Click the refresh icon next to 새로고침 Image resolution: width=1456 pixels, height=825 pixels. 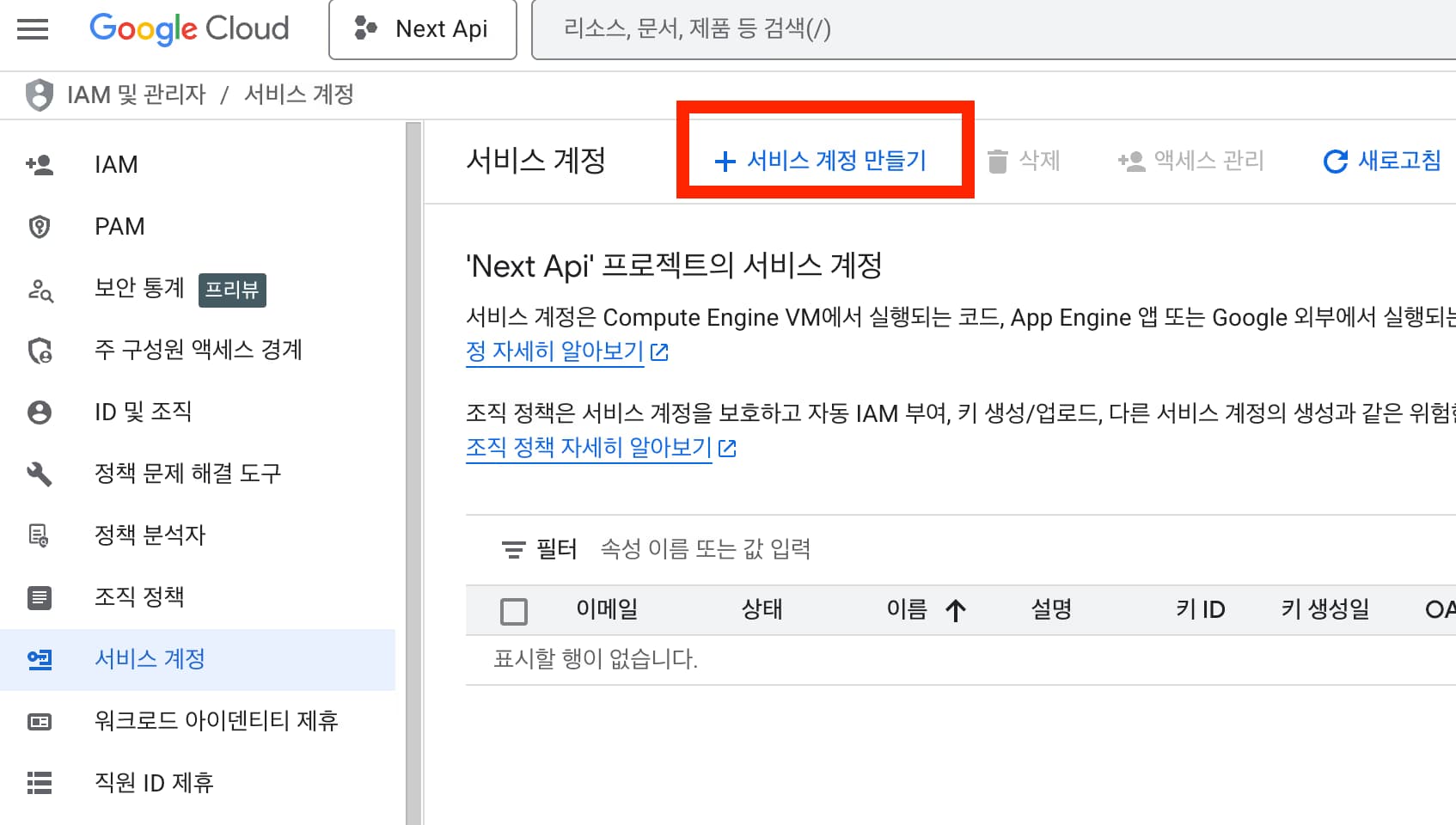pyautogui.click(x=1334, y=160)
